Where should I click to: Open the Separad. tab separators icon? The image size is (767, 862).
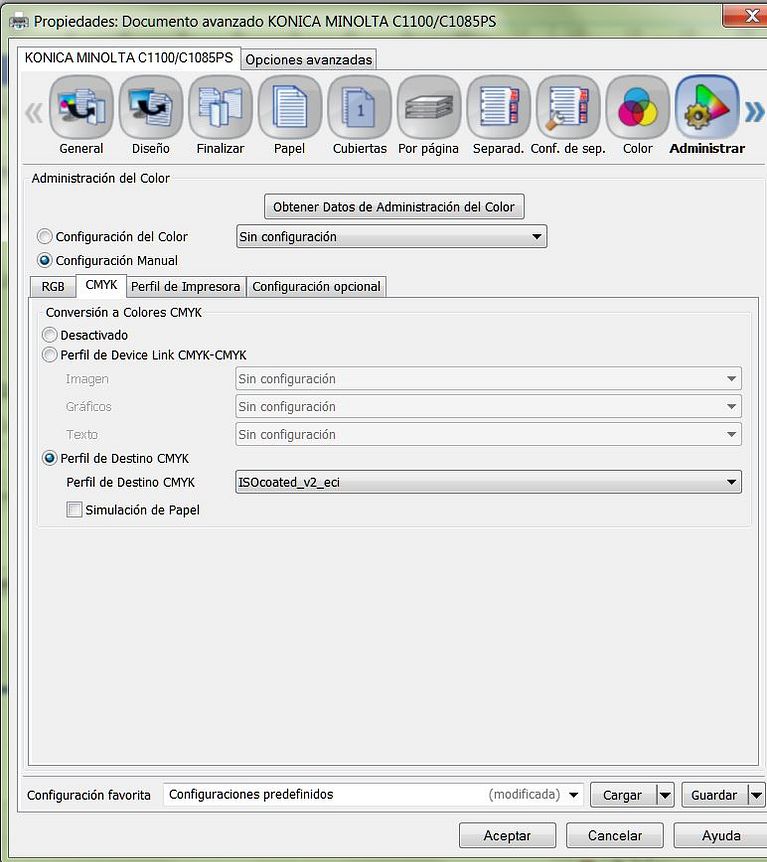pos(499,107)
